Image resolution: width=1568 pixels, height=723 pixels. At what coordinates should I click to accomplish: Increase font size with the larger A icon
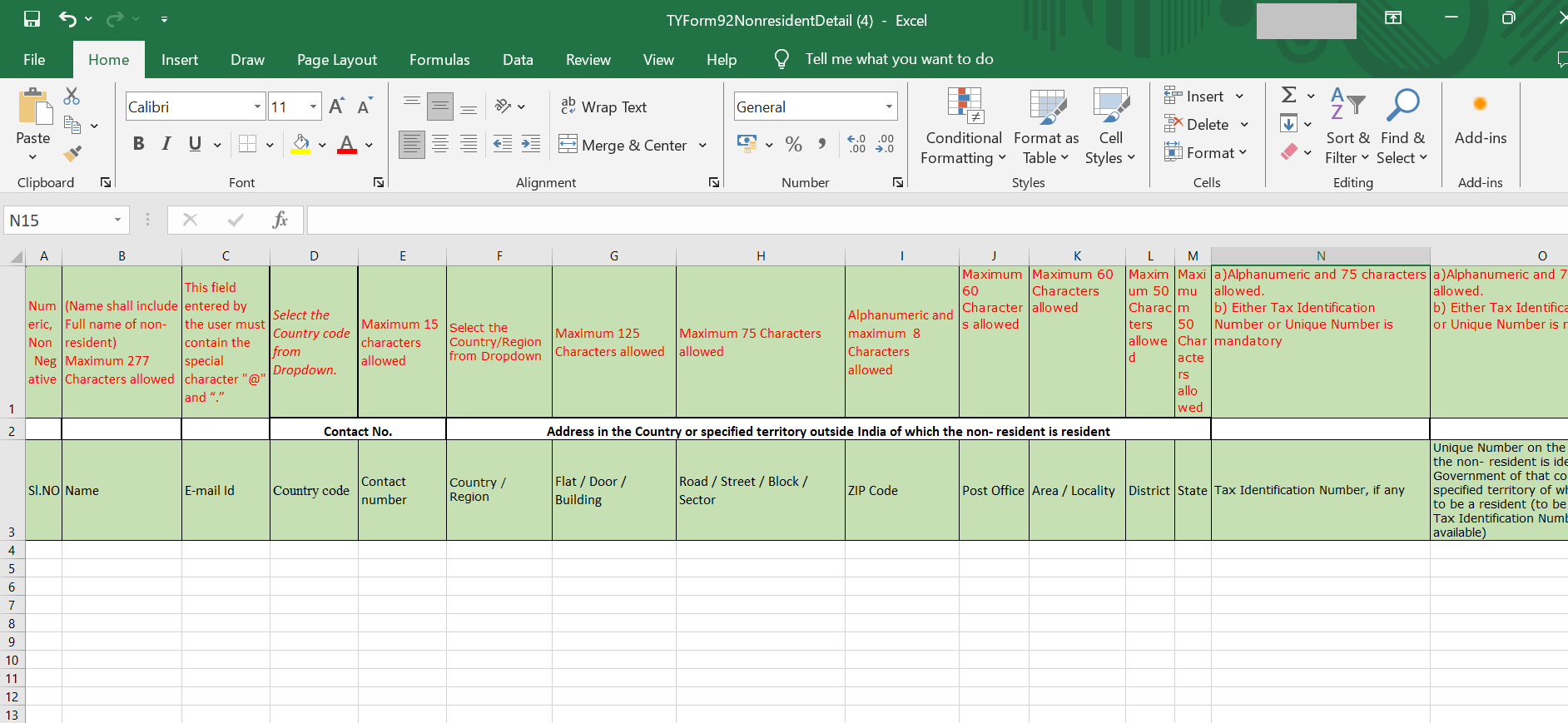336,106
